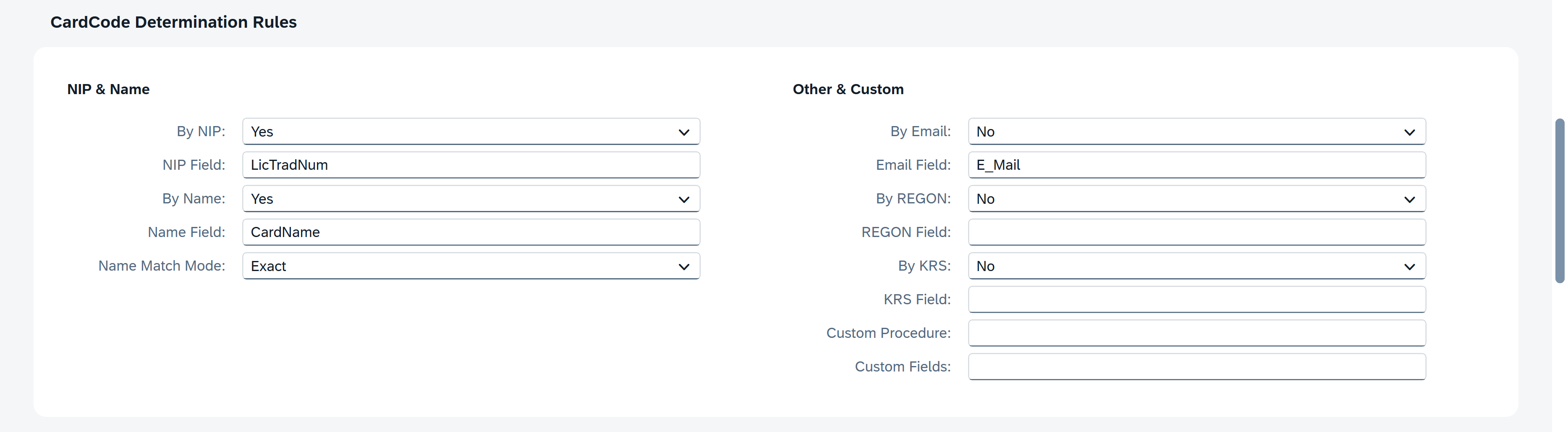1568x432 pixels.
Task: Focus the Custom Fields input box
Action: tap(1197, 367)
